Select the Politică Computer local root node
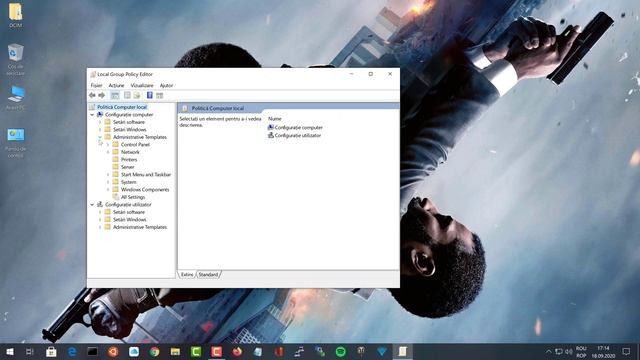Image resolution: width=640 pixels, height=360 pixels. (122, 107)
